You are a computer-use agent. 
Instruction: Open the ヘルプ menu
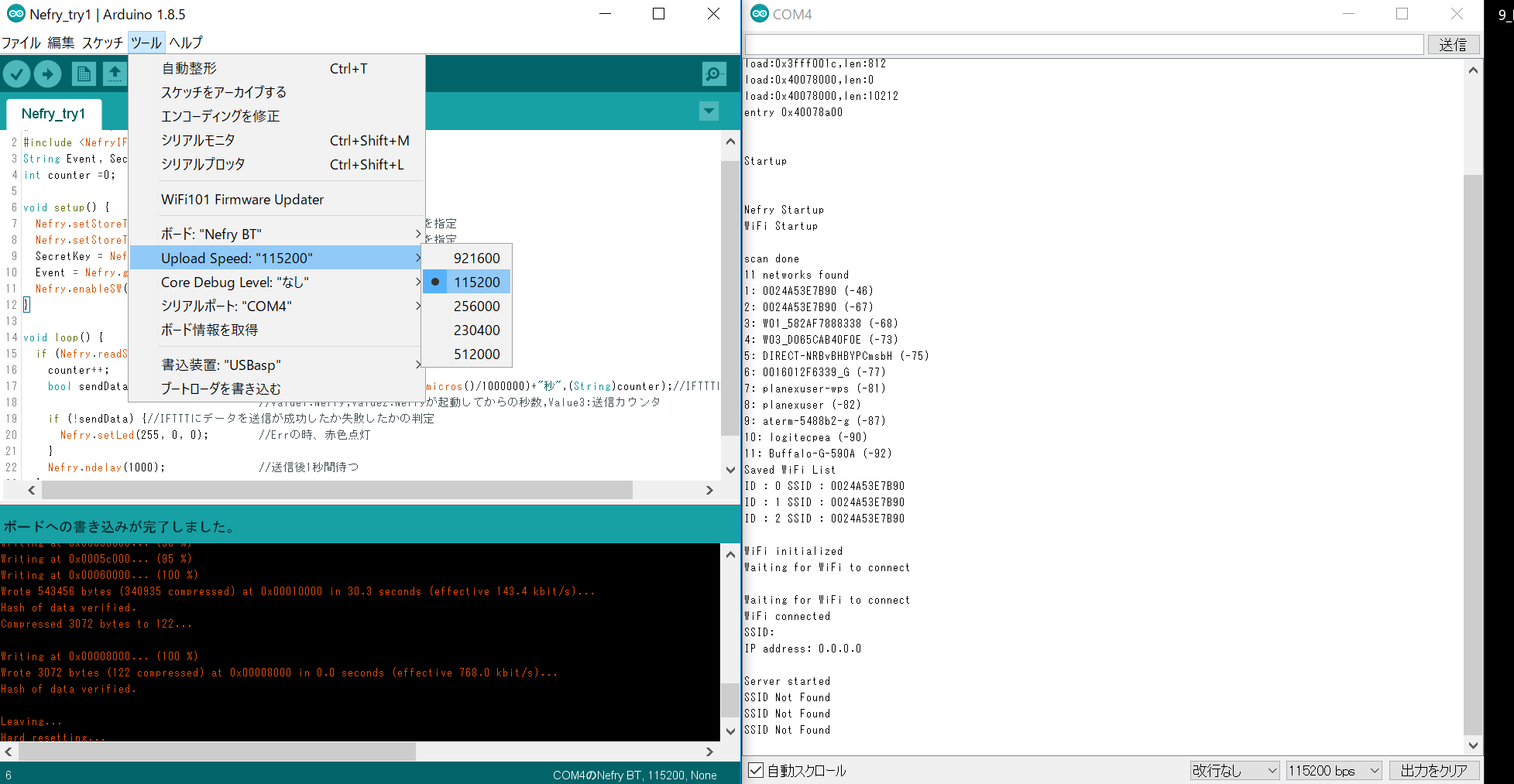click(186, 43)
